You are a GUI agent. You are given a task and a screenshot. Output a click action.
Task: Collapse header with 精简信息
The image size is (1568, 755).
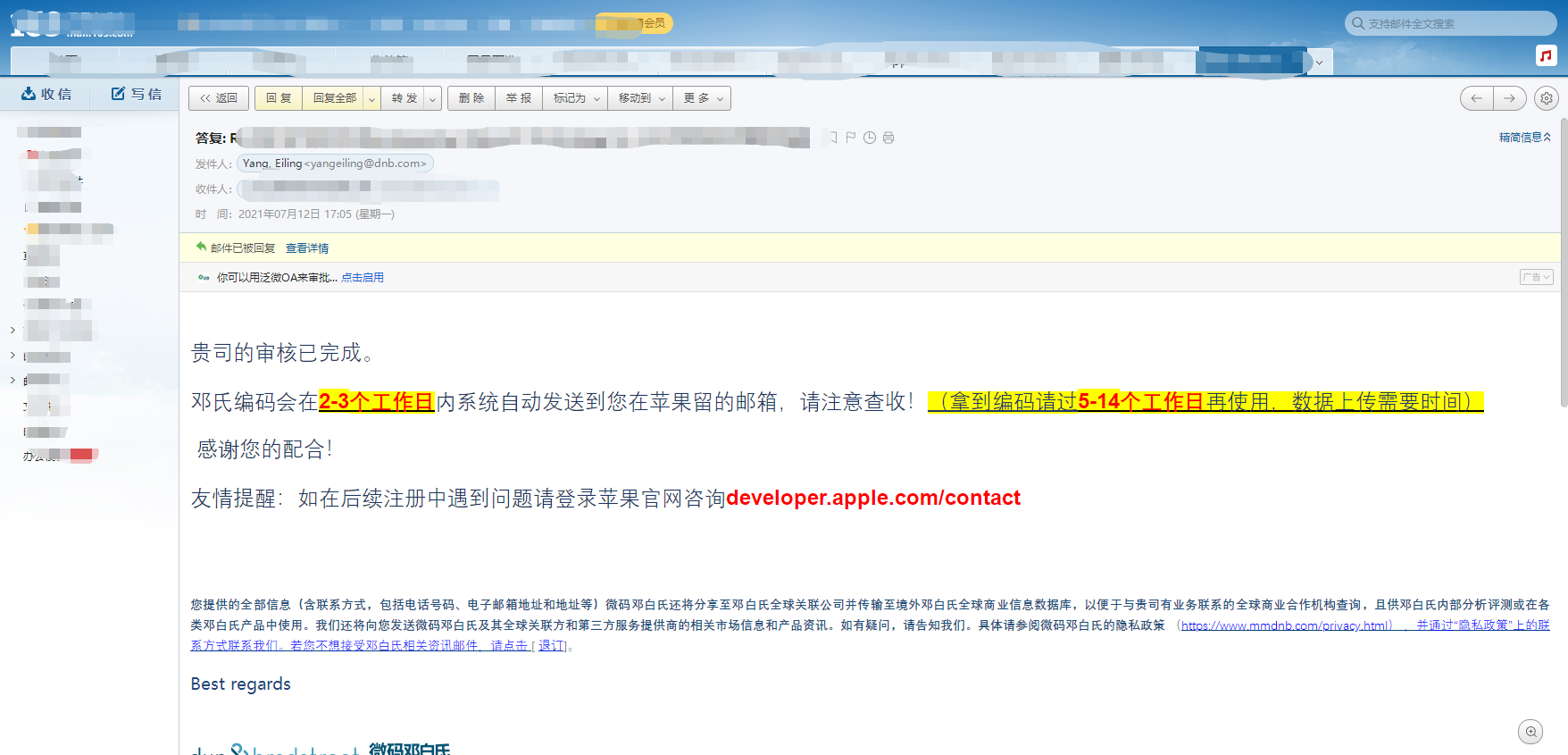[1525, 137]
